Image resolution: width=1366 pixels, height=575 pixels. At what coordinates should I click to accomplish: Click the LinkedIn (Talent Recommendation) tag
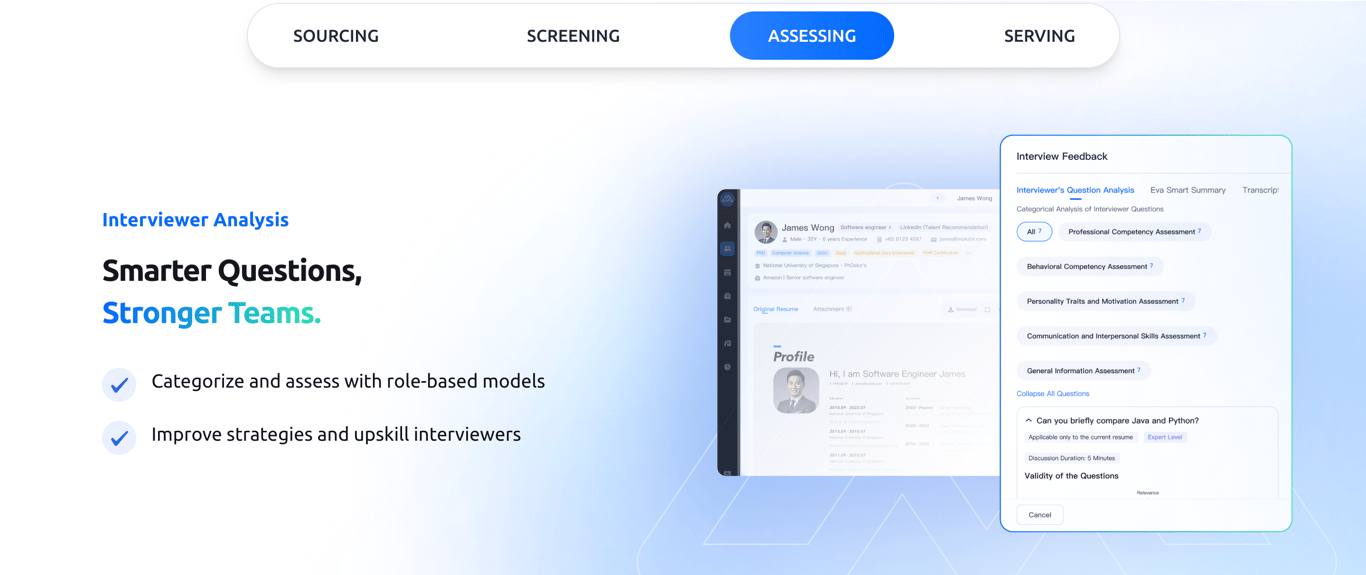click(944, 227)
